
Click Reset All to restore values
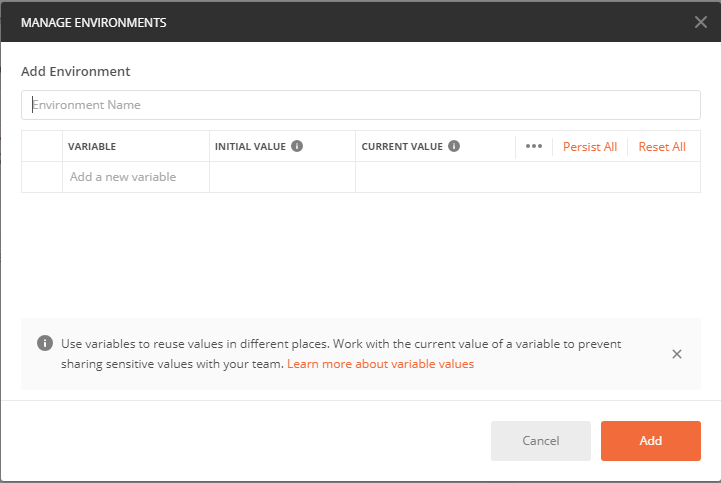coord(662,147)
